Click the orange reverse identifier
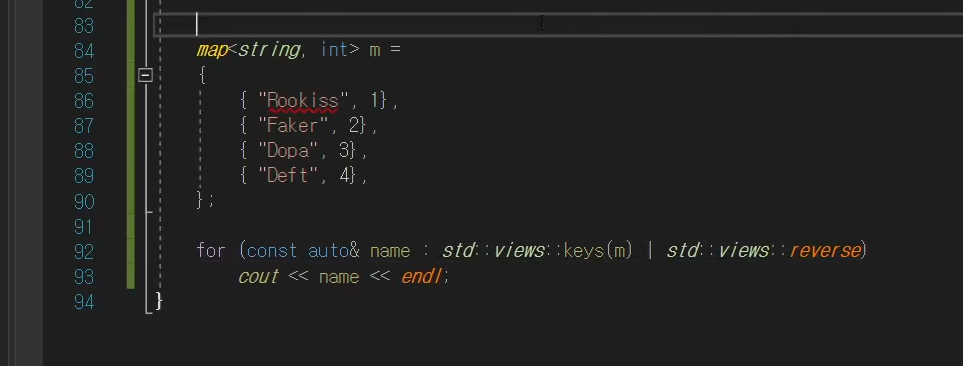The width and height of the screenshot is (963, 366). 825,251
